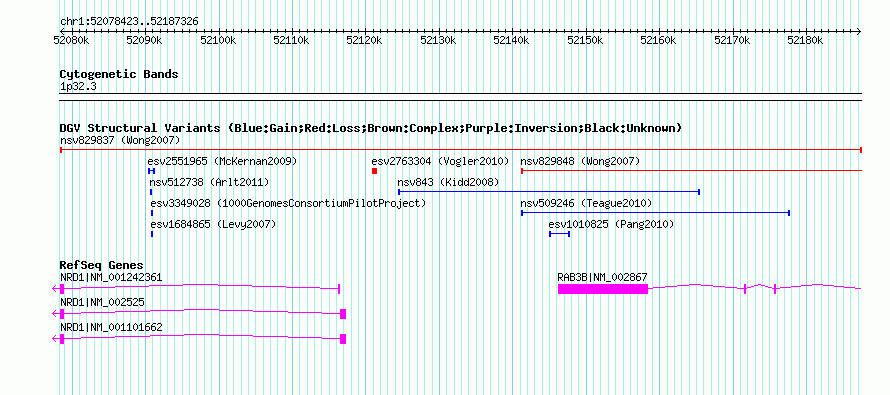The height and width of the screenshot is (395, 890).
Task: Select the blue nsv512738 gain tick
Action: [151, 192]
